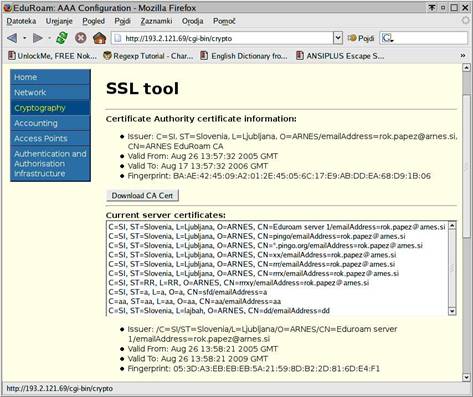473x397 pixels.
Task: Open the Back history dropdown arrow
Action: click(24, 38)
